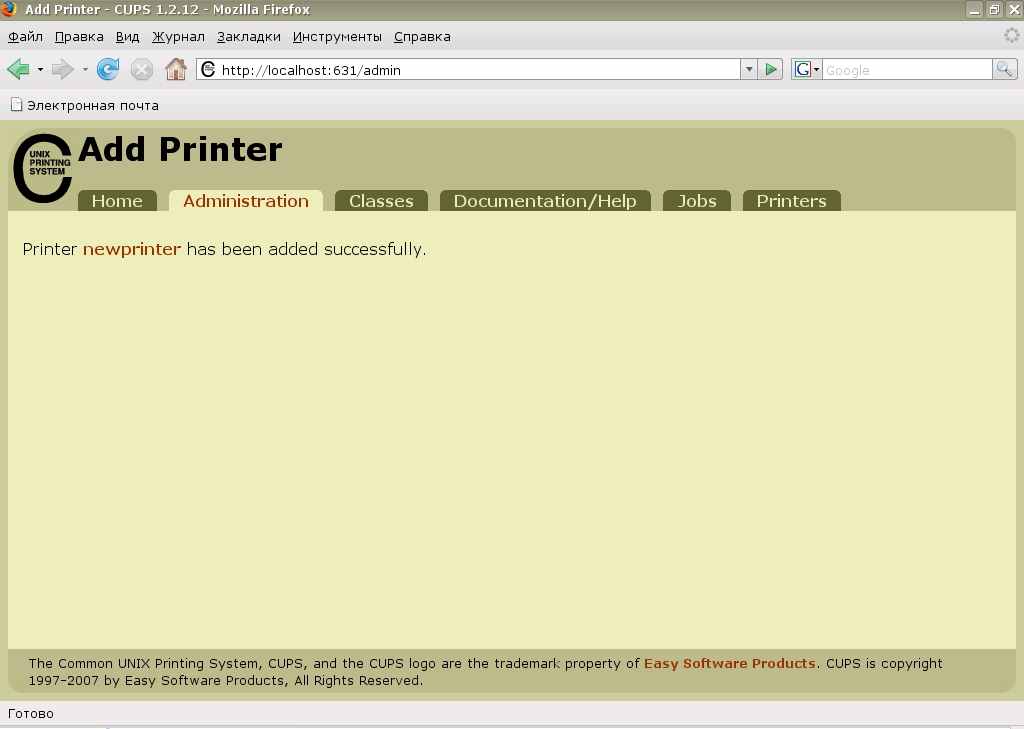The image size is (1024, 729).
Task: Click the CUPS site icon in the address bar
Action: point(208,69)
